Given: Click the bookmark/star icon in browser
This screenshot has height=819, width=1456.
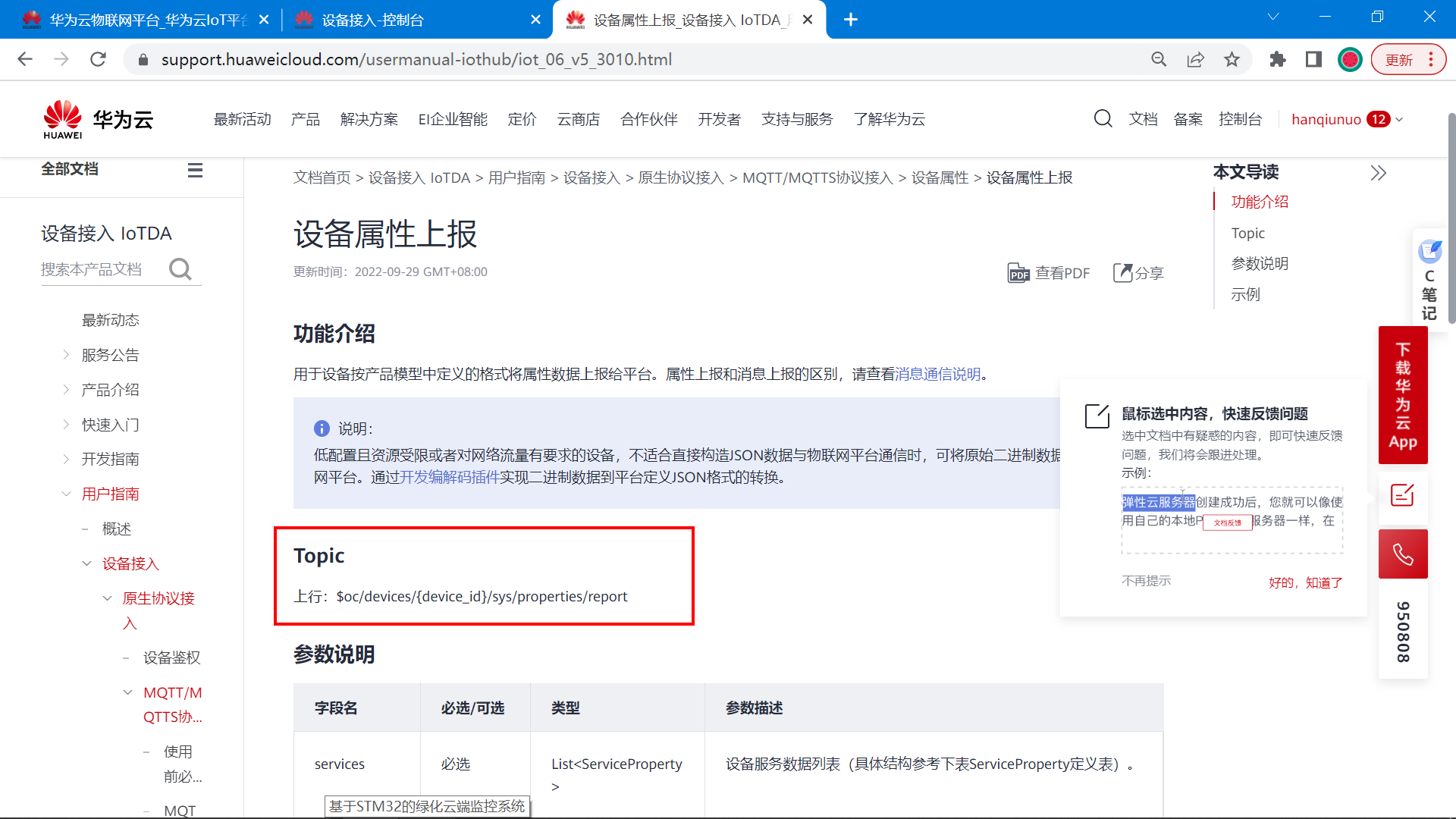Looking at the screenshot, I should pyautogui.click(x=1232, y=60).
